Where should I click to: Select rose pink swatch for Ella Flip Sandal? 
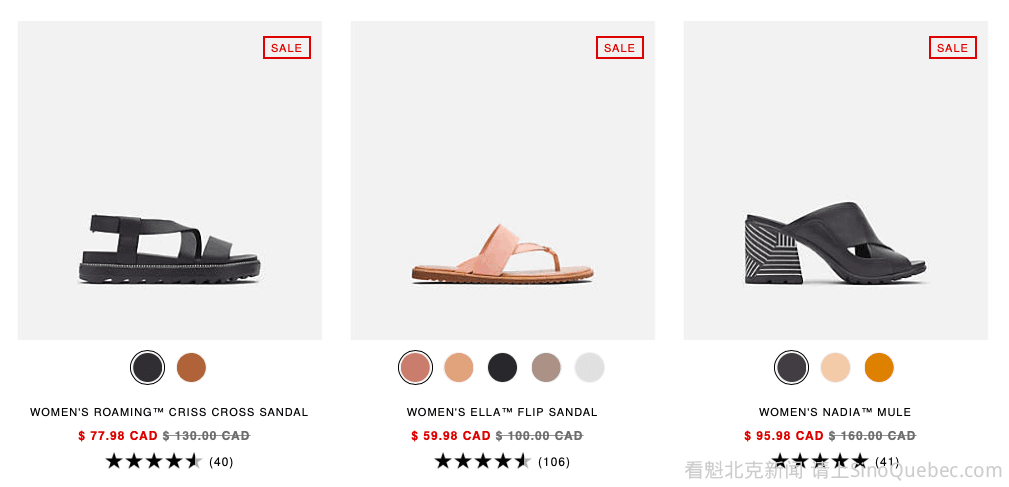[x=415, y=368]
